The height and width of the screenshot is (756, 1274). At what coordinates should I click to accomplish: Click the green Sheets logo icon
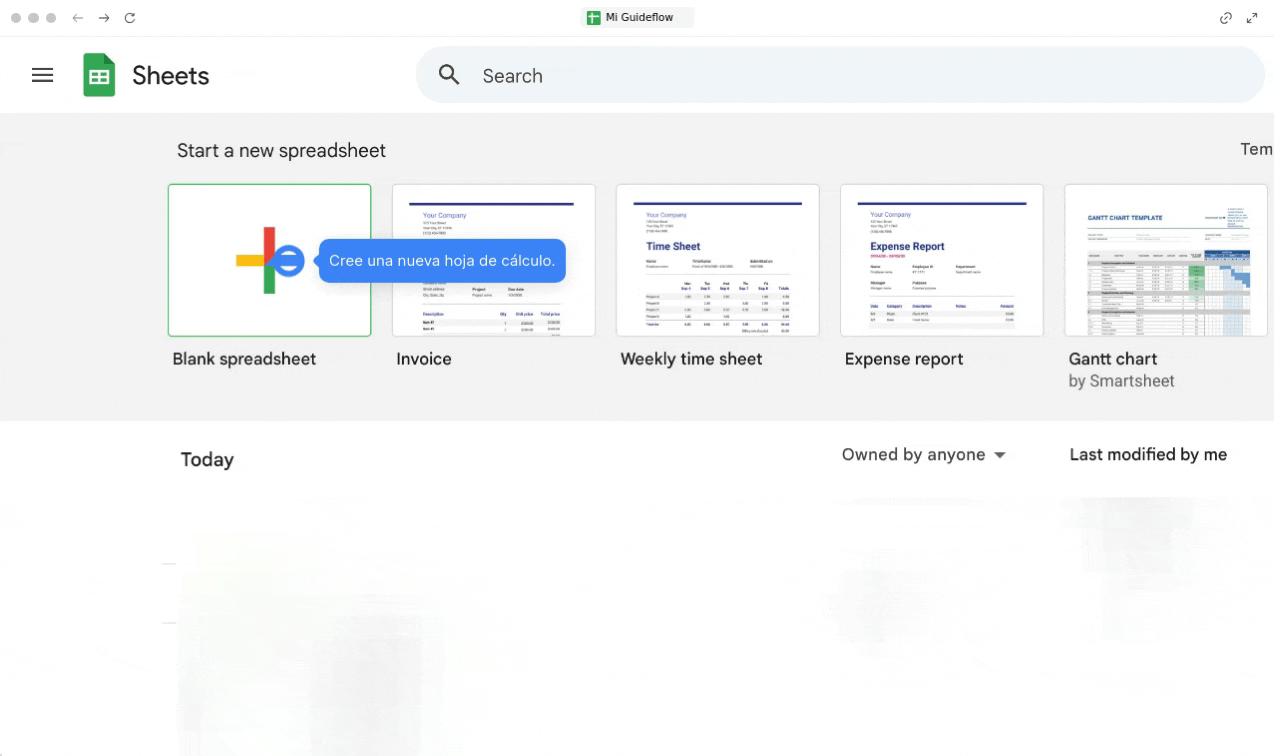tap(99, 75)
